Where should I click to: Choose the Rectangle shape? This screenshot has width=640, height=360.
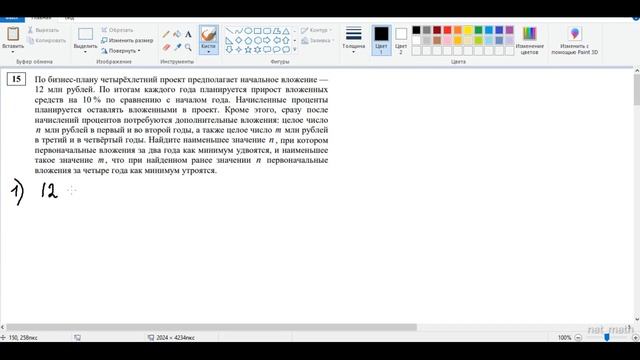[x=258, y=31]
